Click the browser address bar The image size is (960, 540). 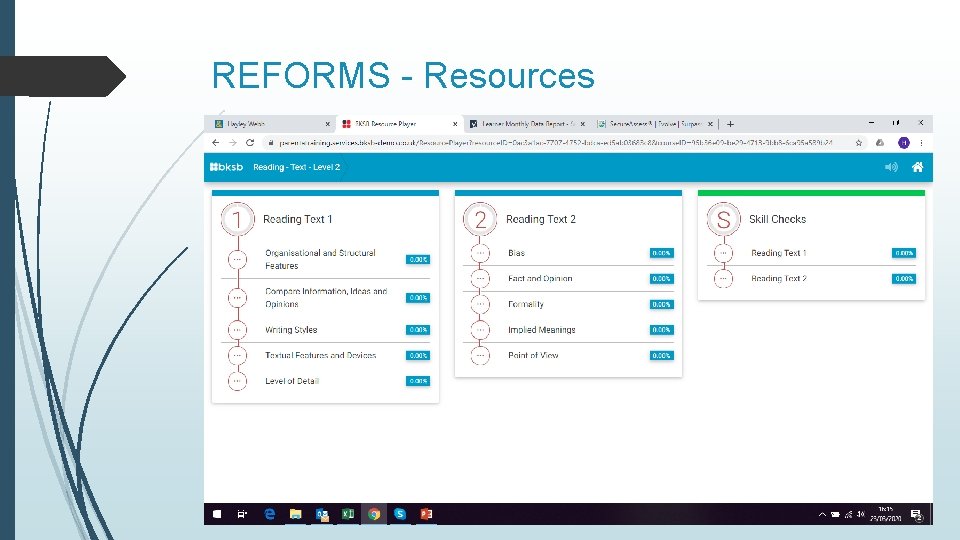[x=556, y=143]
